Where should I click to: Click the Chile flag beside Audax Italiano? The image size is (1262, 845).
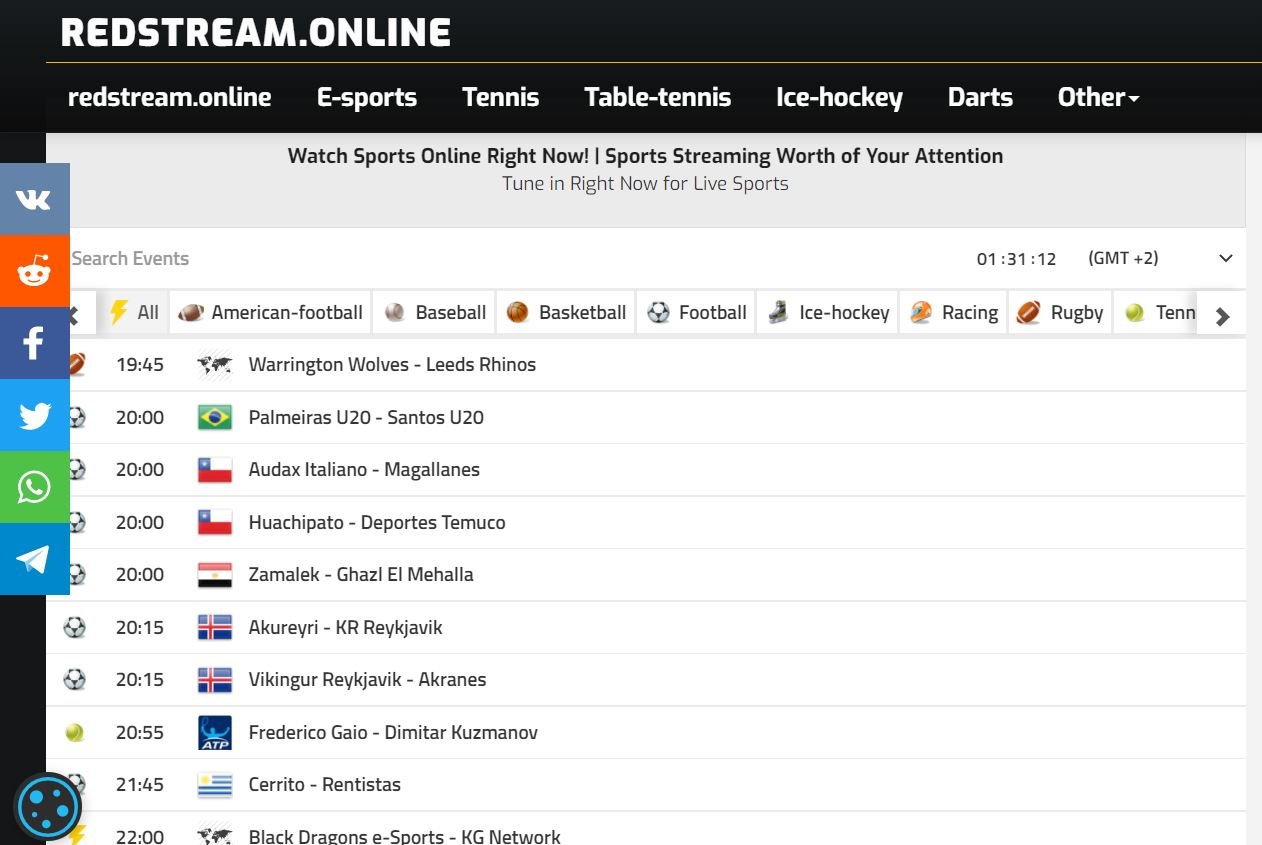[x=215, y=470]
